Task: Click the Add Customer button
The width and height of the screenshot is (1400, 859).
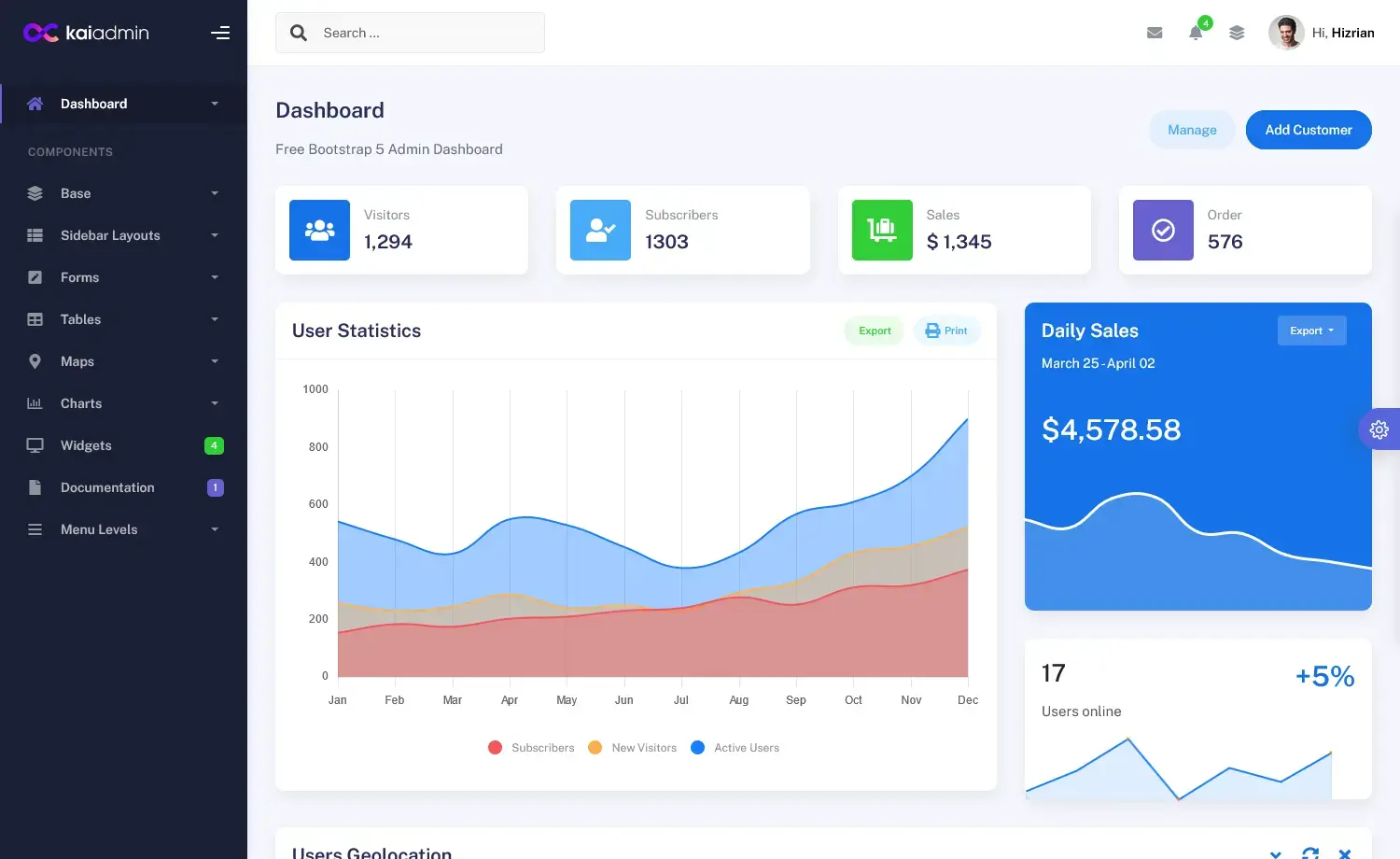Action: coord(1309,130)
